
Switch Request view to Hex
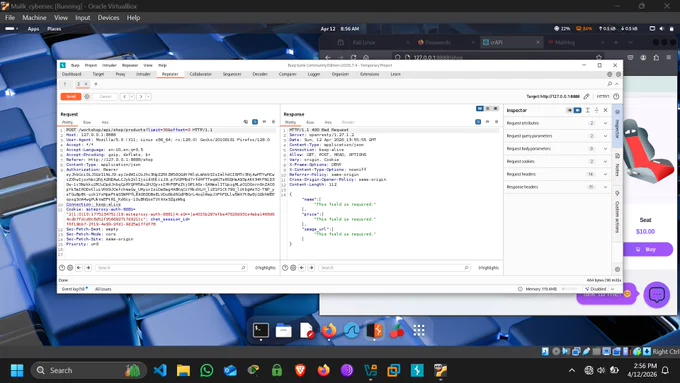[x=105, y=122]
